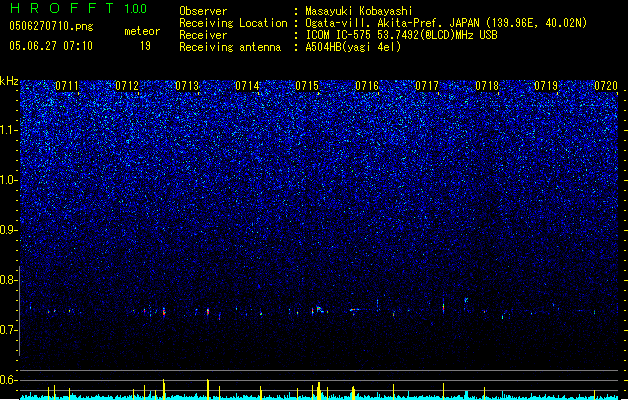Click the 0.9 kHz axis tick label
This screenshot has height=400, width=629.
pos(8,230)
